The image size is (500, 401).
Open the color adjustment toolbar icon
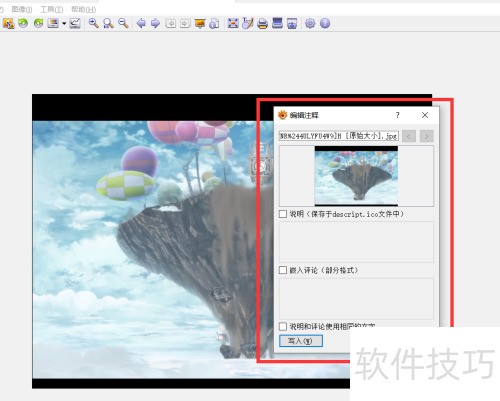pos(53,23)
